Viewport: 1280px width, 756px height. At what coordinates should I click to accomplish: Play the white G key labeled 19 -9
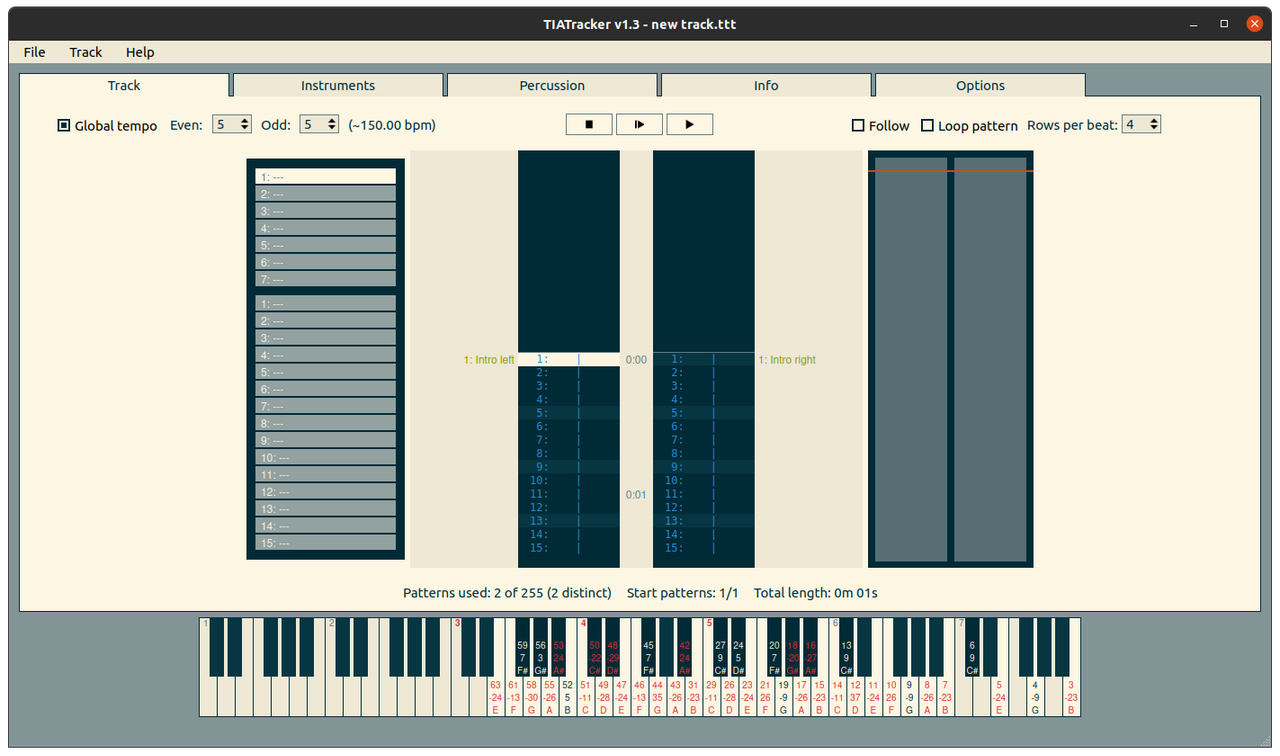point(783,697)
